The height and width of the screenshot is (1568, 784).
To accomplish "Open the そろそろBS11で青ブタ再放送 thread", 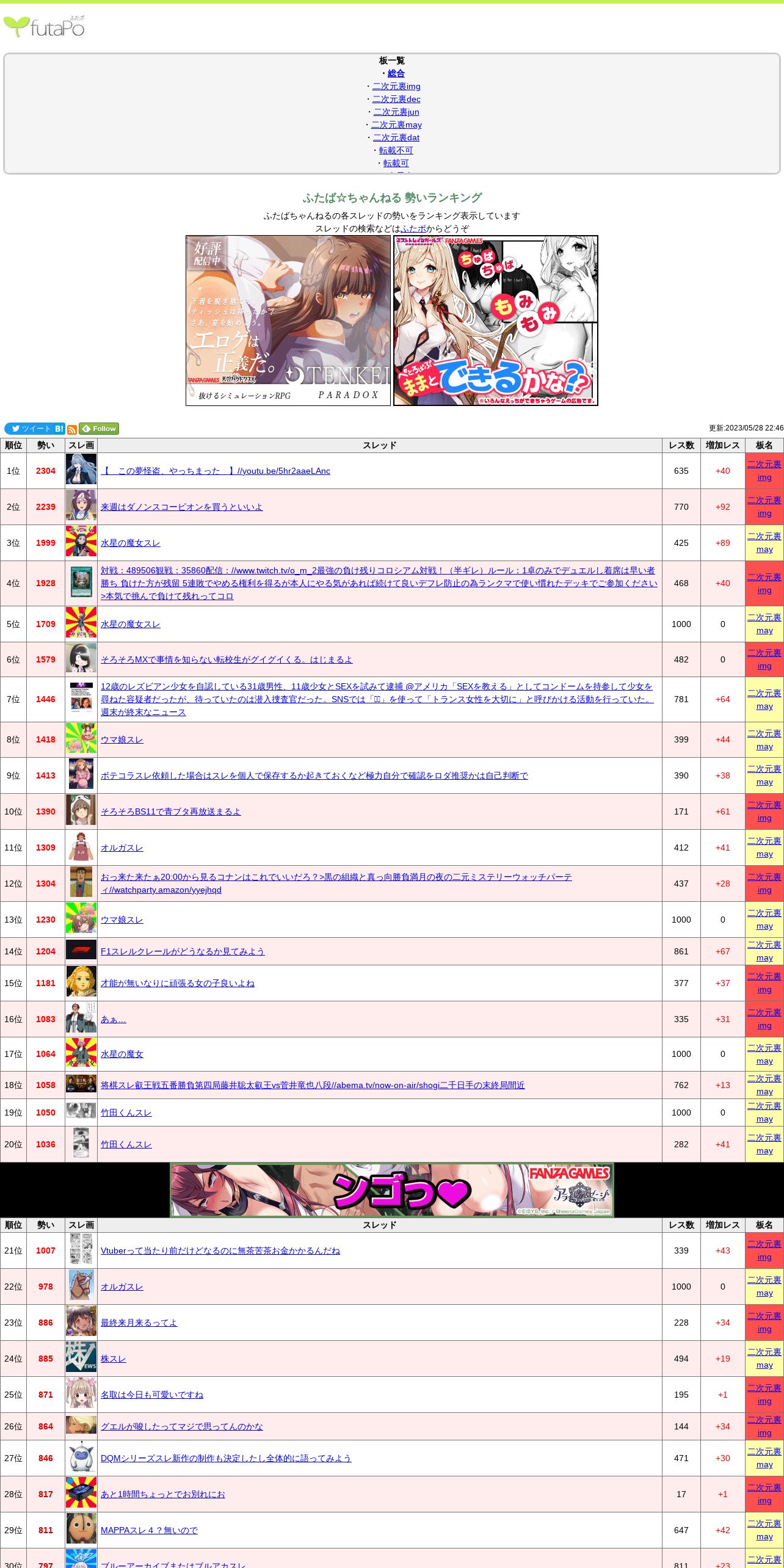I will [171, 811].
